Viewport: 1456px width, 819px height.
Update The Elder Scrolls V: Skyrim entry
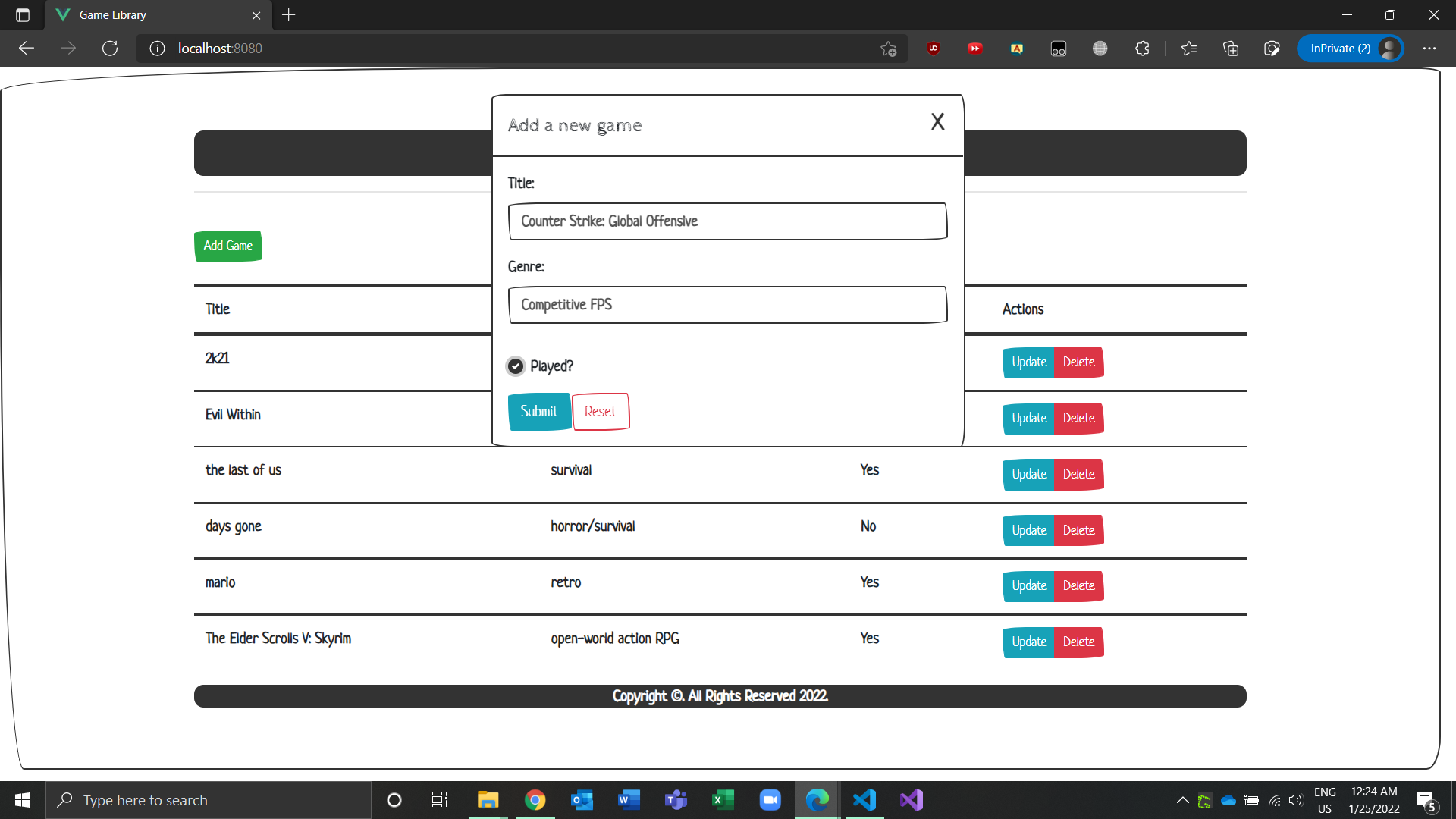point(1028,642)
